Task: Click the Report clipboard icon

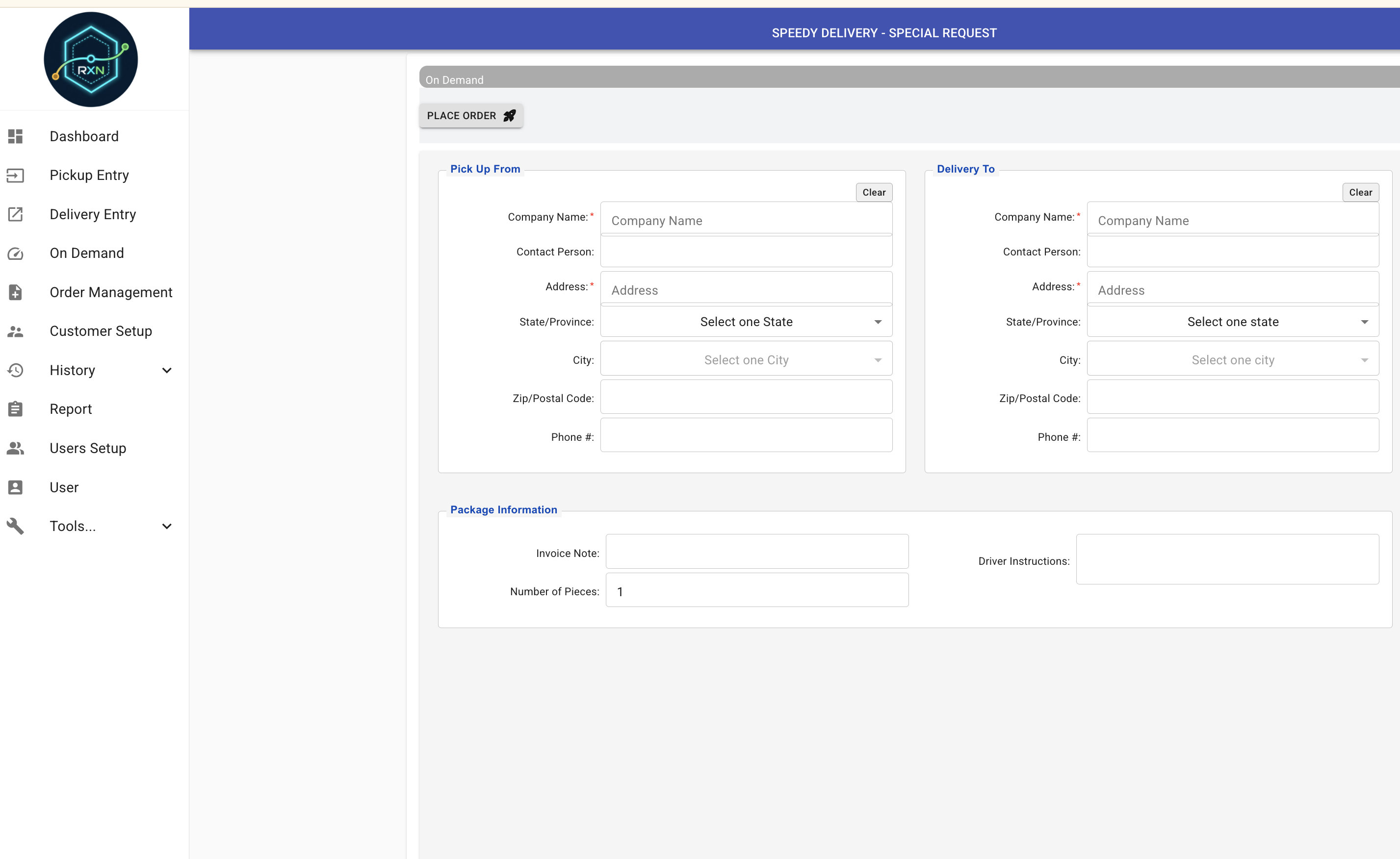Action: pos(15,409)
